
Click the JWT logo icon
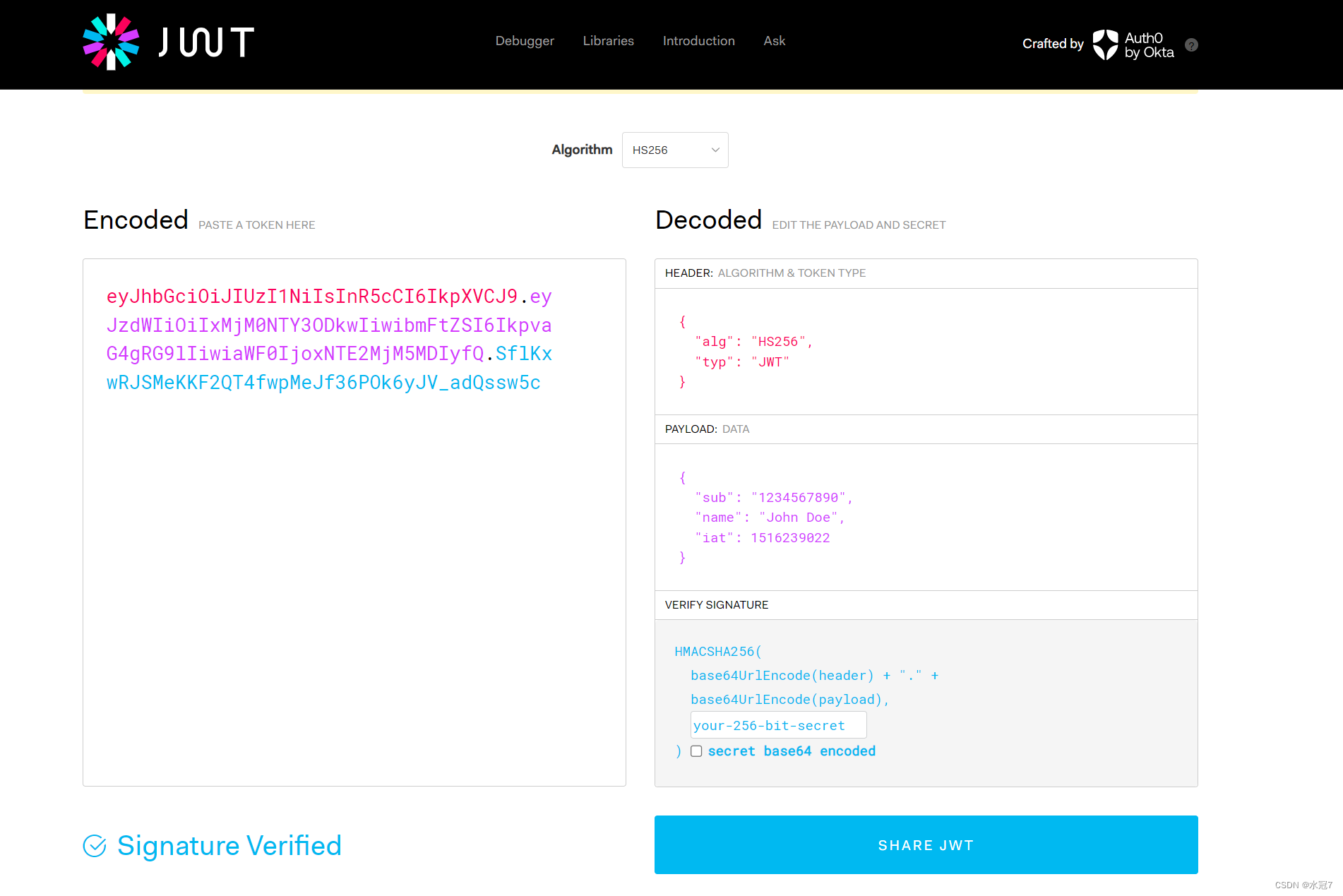tap(111, 41)
